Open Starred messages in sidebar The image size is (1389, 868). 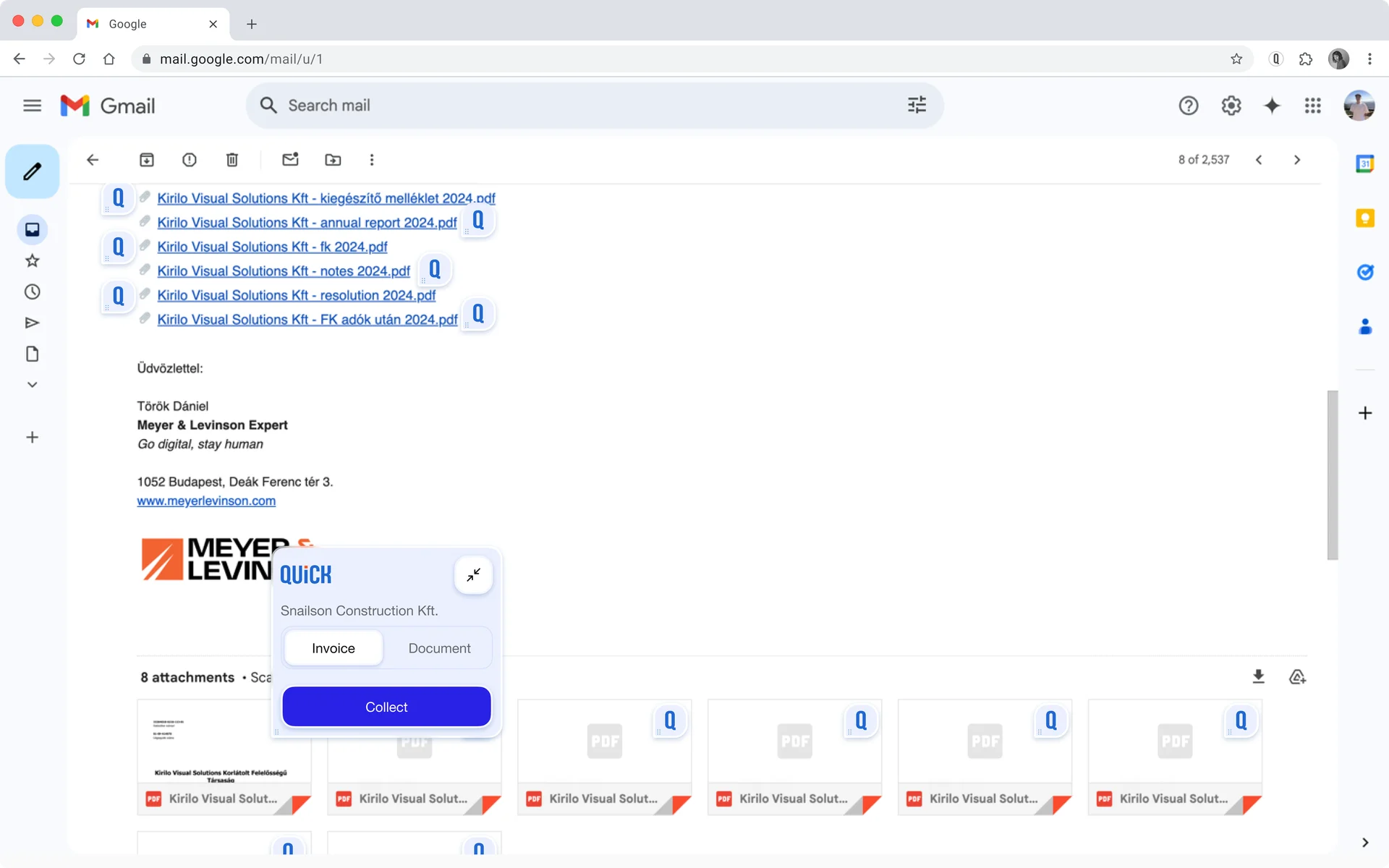[x=32, y=261]
